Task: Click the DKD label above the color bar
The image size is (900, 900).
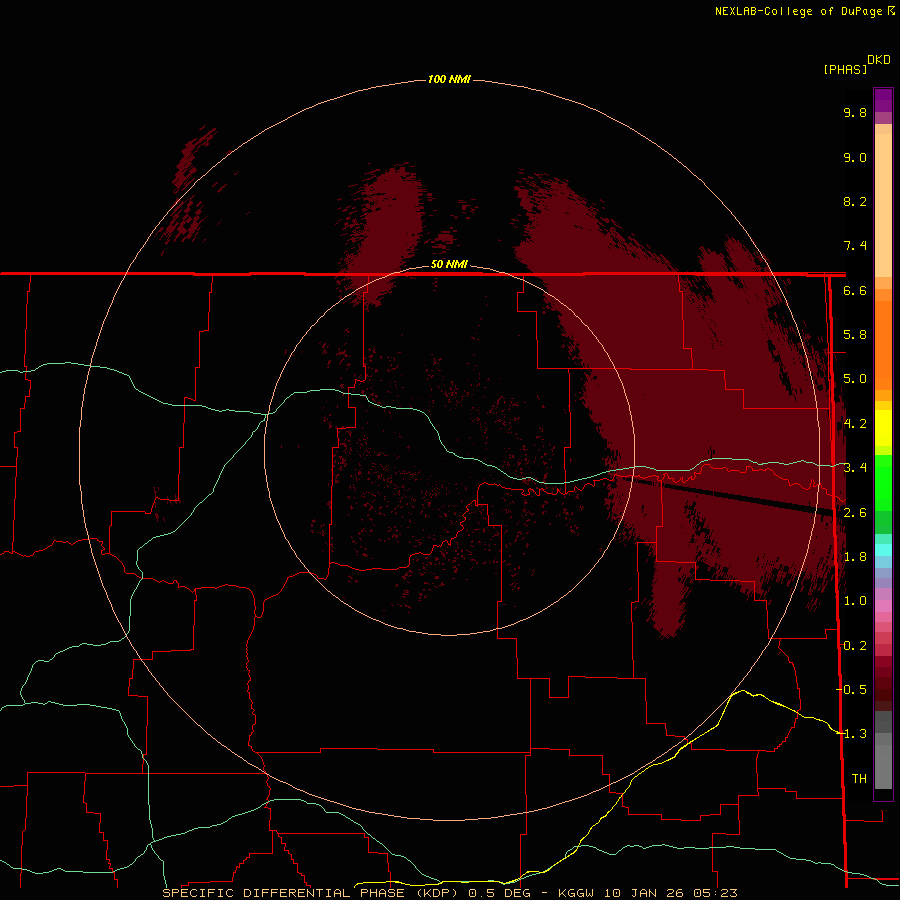Action: [879, 60]
